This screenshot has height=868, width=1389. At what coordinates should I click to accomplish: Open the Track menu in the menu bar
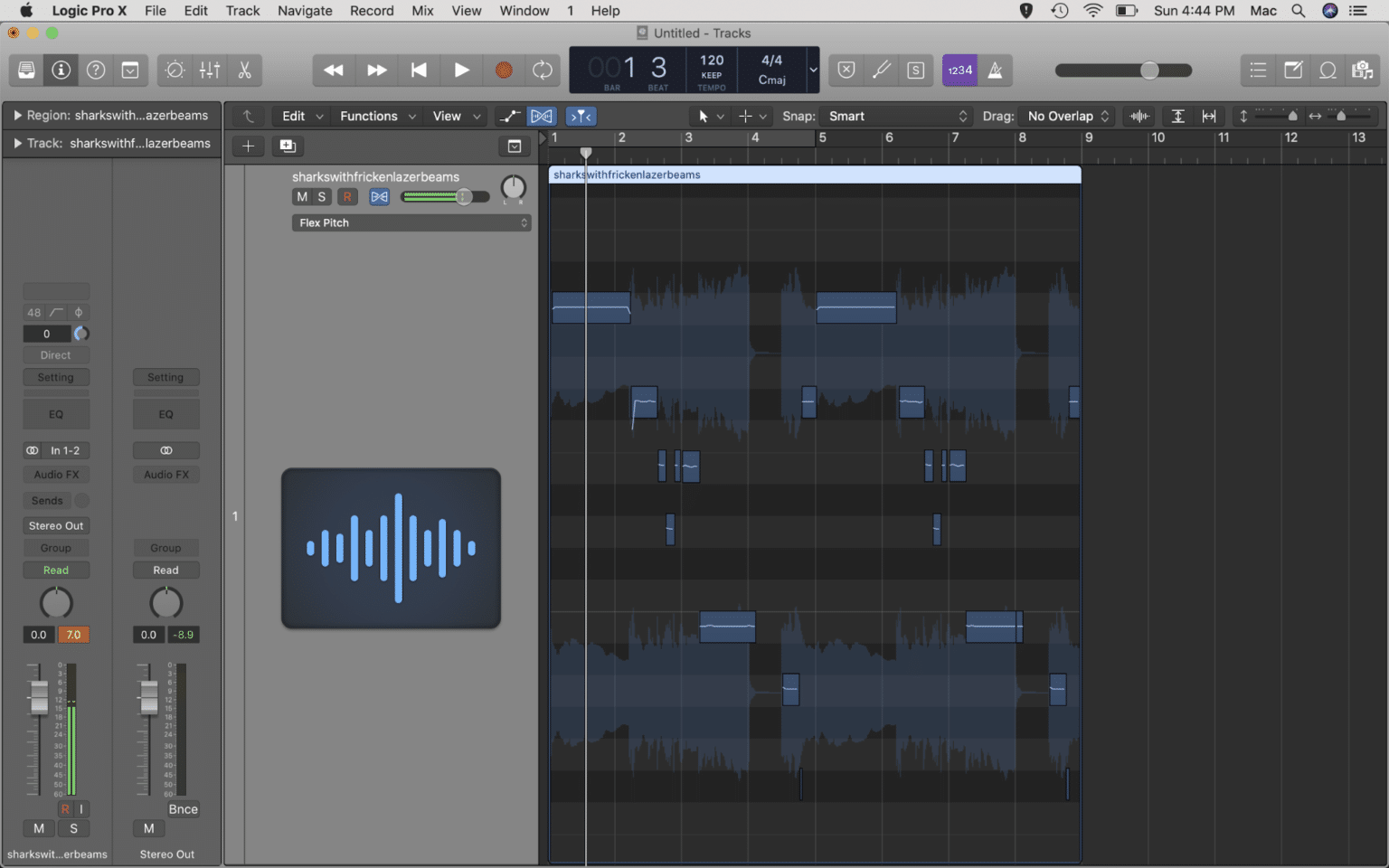pos(242,11)
